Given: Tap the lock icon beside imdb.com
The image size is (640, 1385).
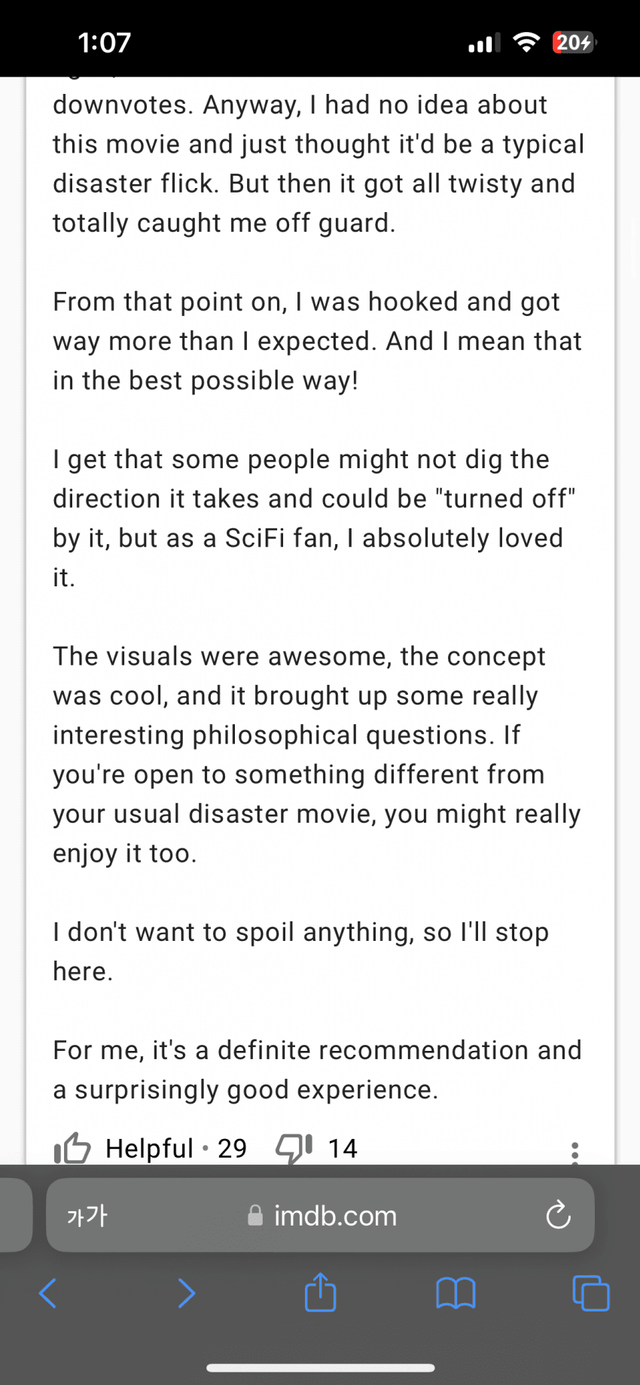Looking at the screenshot, I should (x=256, y=1216).
